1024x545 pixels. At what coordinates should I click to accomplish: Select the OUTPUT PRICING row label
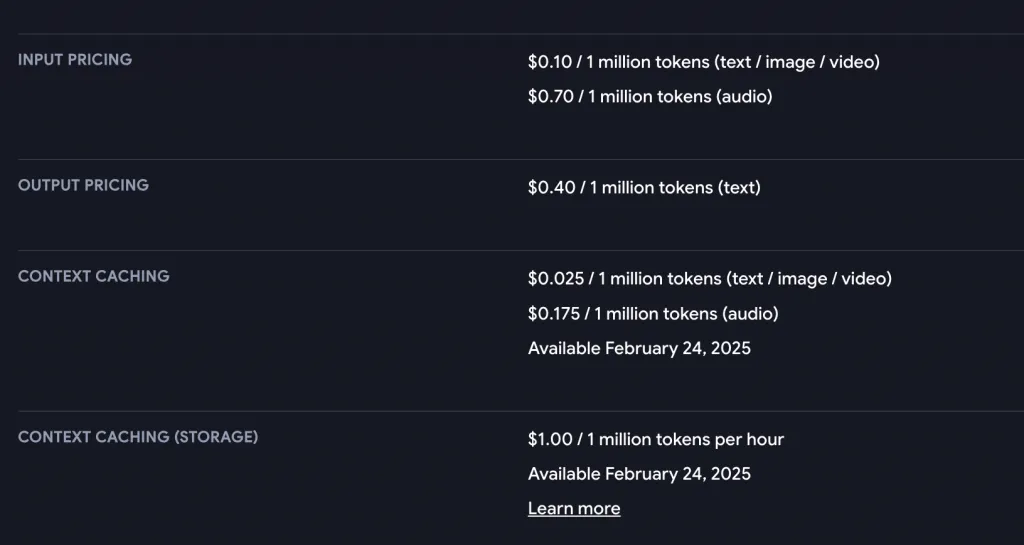[x=83, y=185]
